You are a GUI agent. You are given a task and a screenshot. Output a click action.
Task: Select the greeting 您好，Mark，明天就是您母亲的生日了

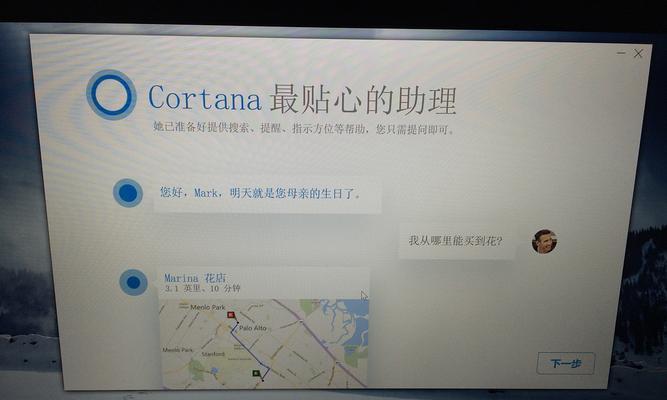click(260, 193)
